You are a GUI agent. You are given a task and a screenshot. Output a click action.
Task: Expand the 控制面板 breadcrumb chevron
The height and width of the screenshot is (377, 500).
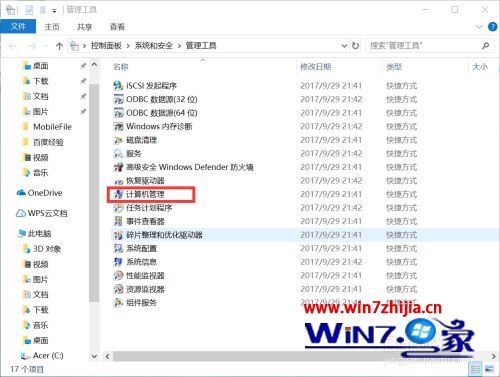128,46
